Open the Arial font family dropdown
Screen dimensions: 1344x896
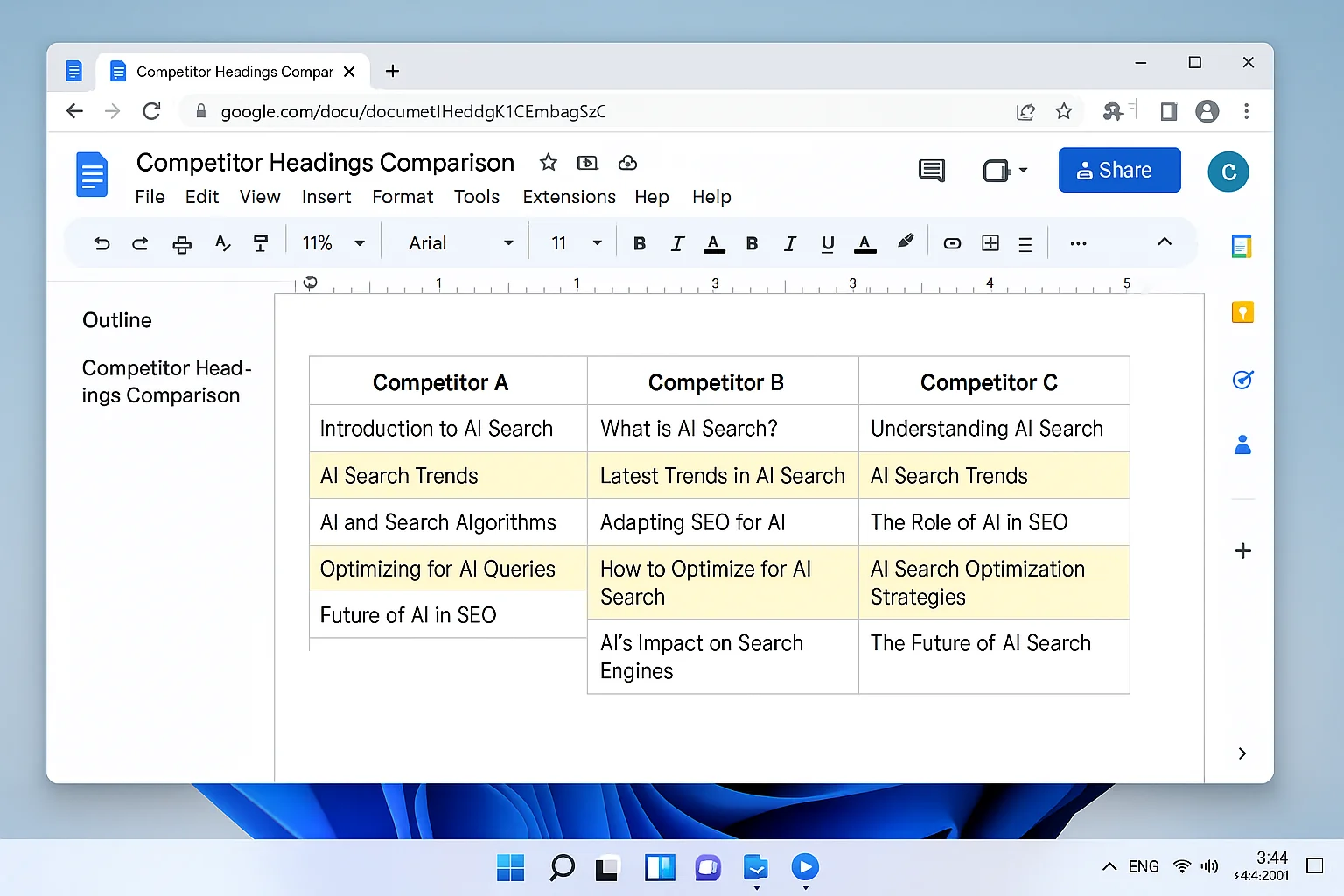(455, 242)
